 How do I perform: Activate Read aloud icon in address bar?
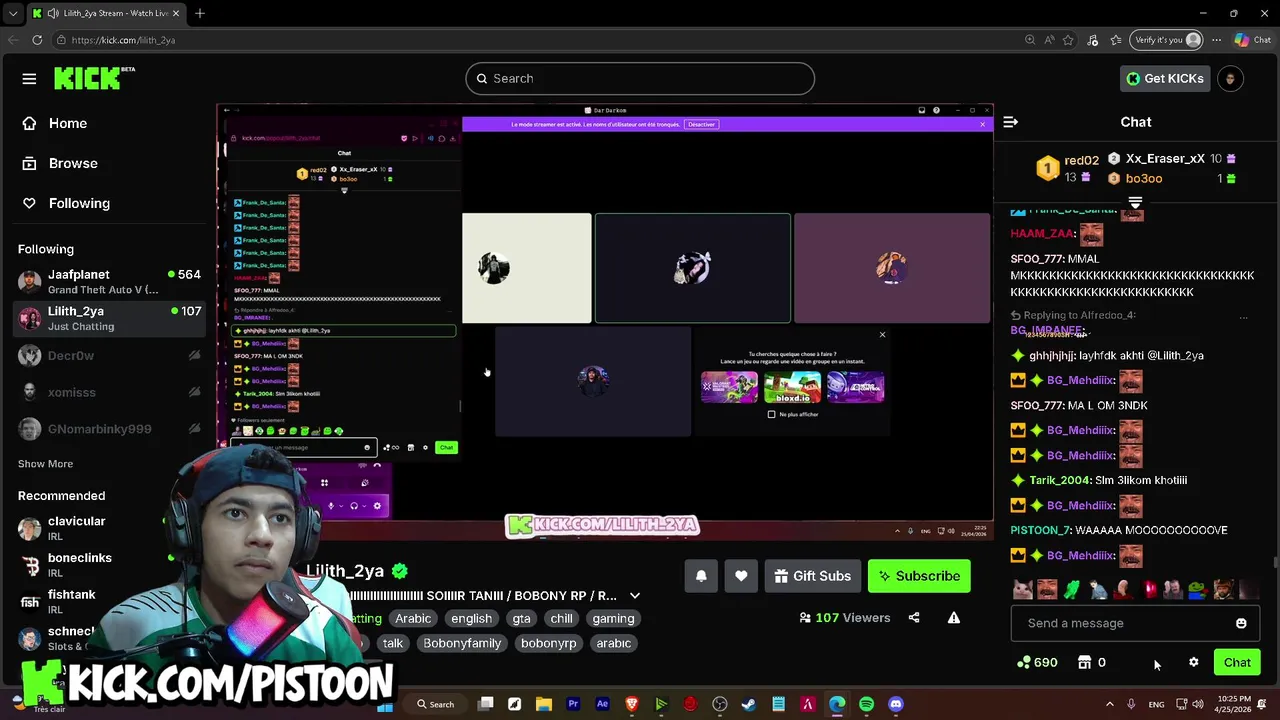click(1049, 40)
